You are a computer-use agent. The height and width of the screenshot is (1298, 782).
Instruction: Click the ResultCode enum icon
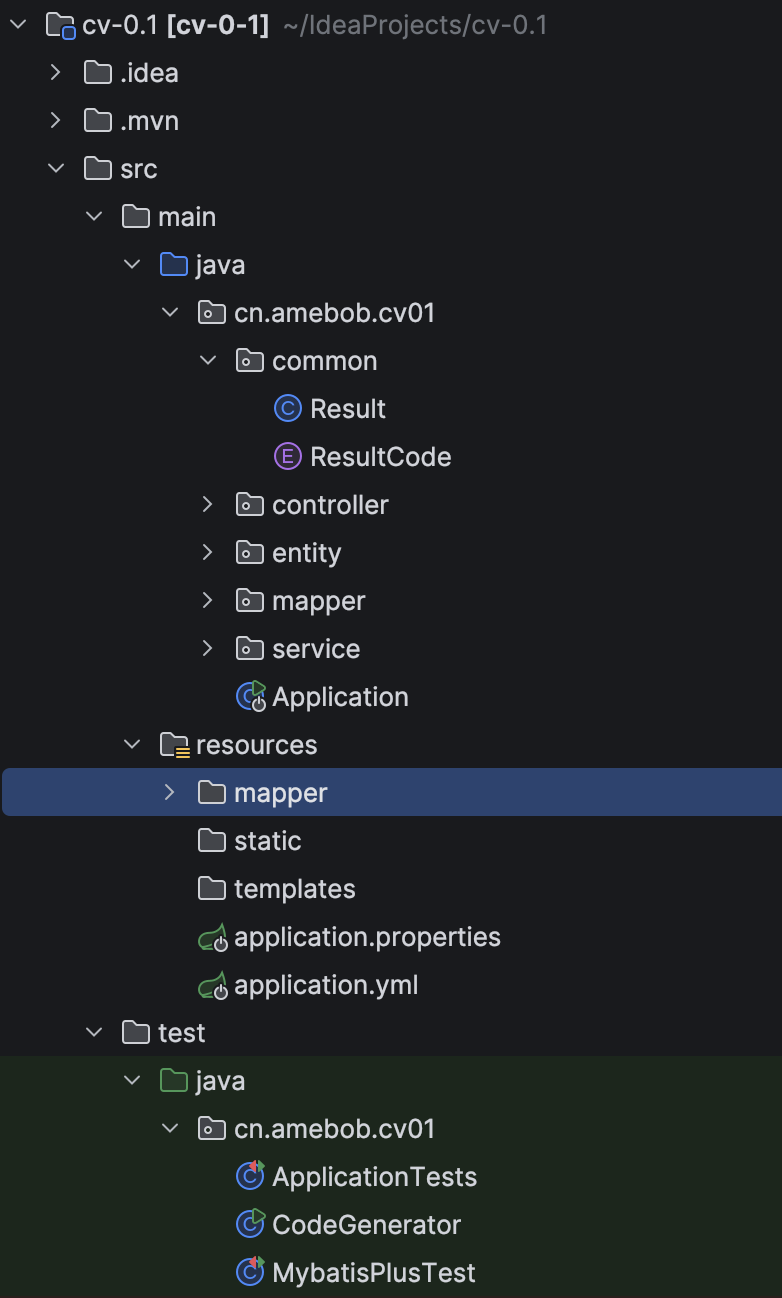pos(287,457)
